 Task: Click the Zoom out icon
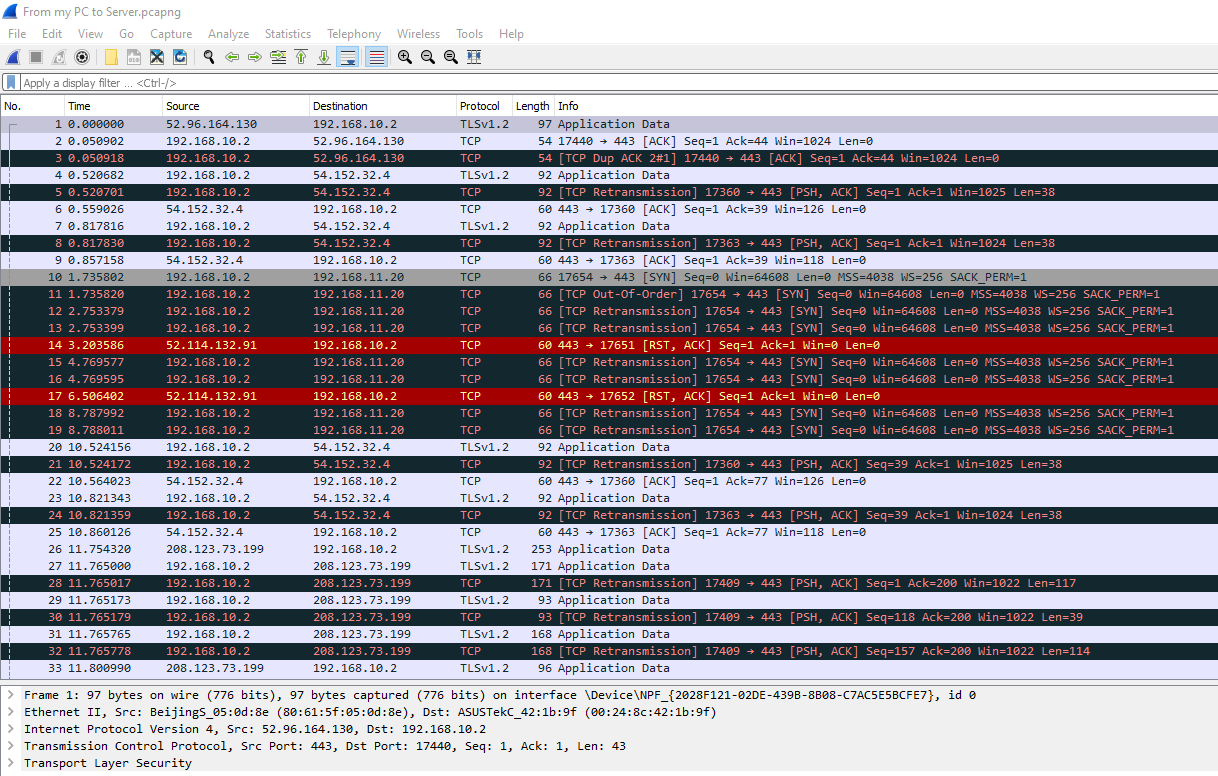tap(428, 57)
